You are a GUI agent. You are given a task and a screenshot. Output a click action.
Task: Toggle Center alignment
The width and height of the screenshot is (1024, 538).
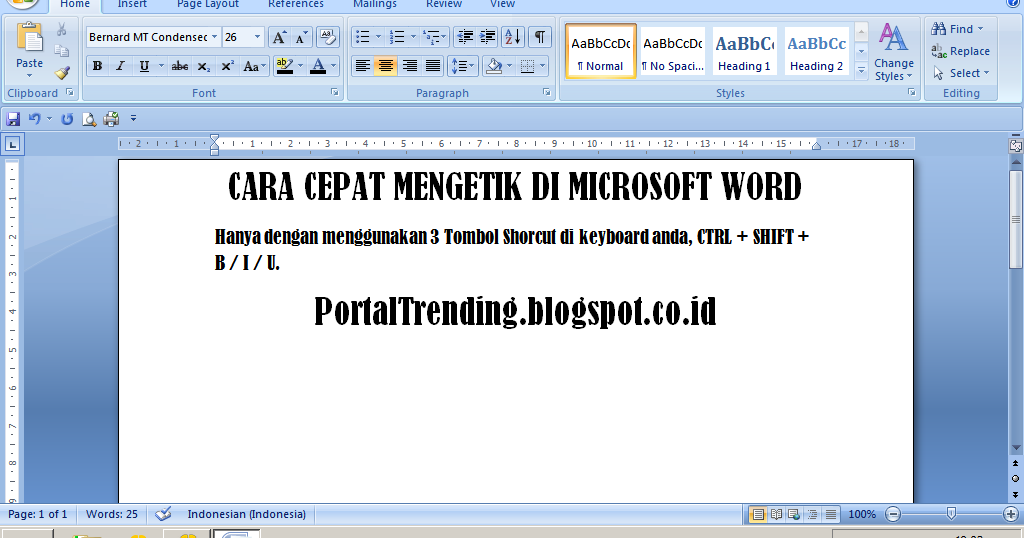386,66
